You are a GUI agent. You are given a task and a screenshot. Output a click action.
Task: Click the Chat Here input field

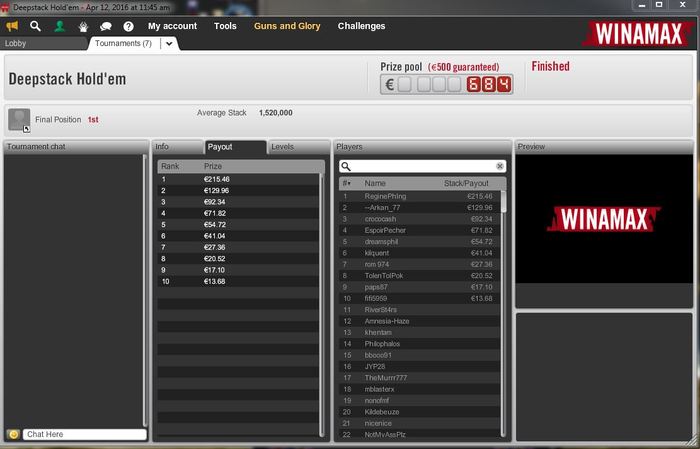(x=84, y=434)
